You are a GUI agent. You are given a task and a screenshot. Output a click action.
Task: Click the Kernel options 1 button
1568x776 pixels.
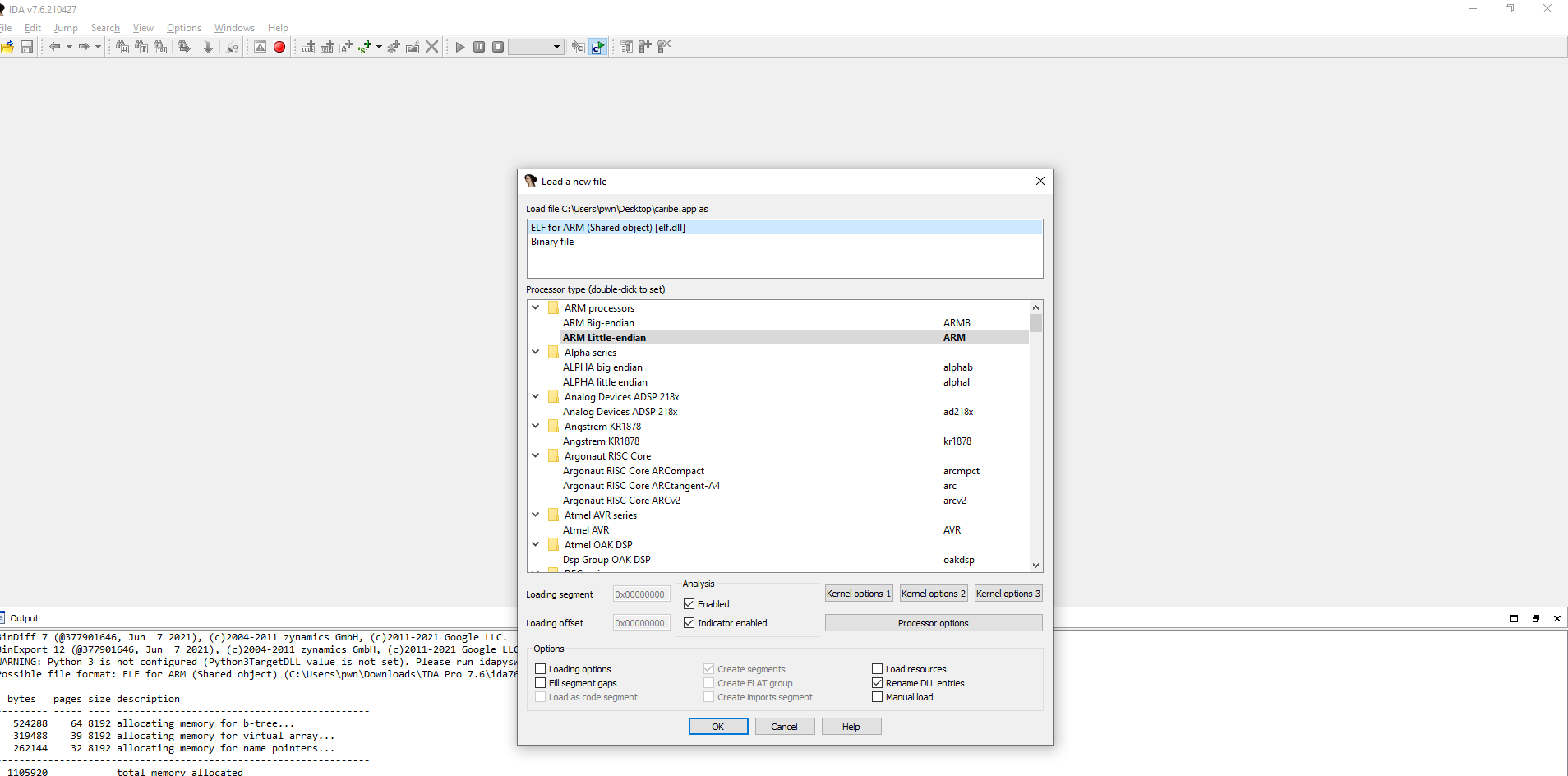click(x=859, y=594)
